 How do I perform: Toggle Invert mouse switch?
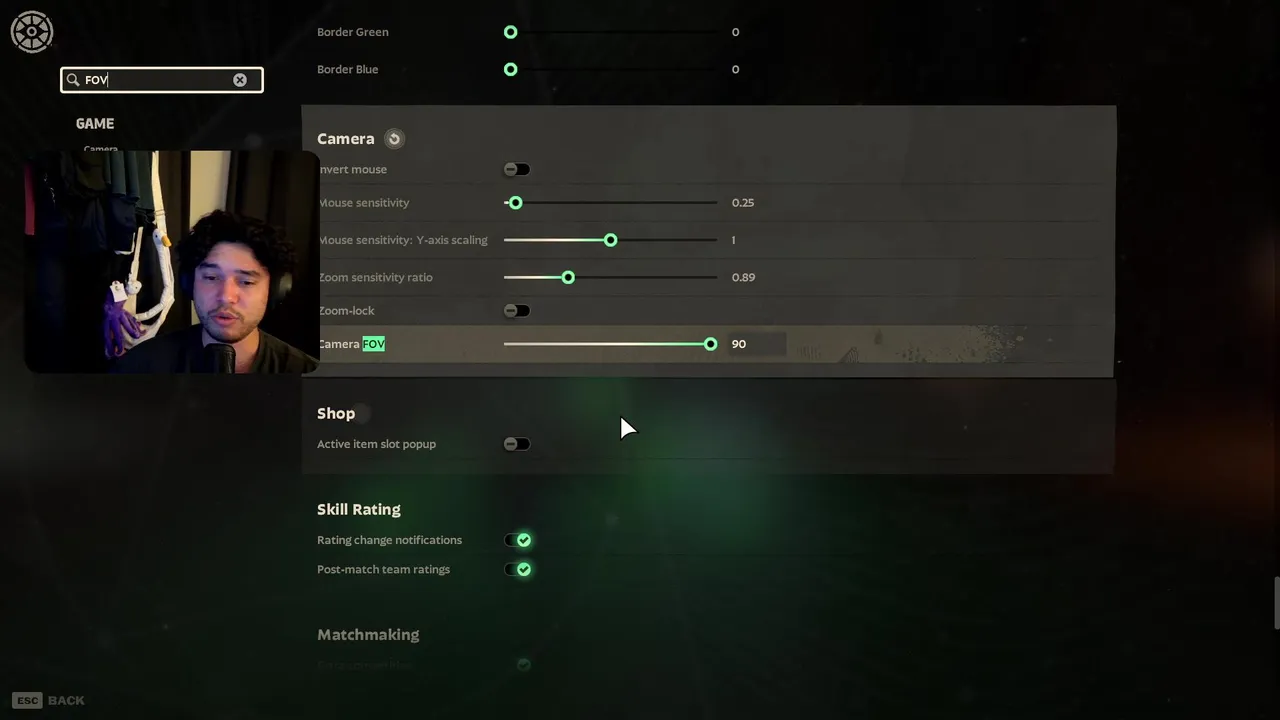coord(517,169)
